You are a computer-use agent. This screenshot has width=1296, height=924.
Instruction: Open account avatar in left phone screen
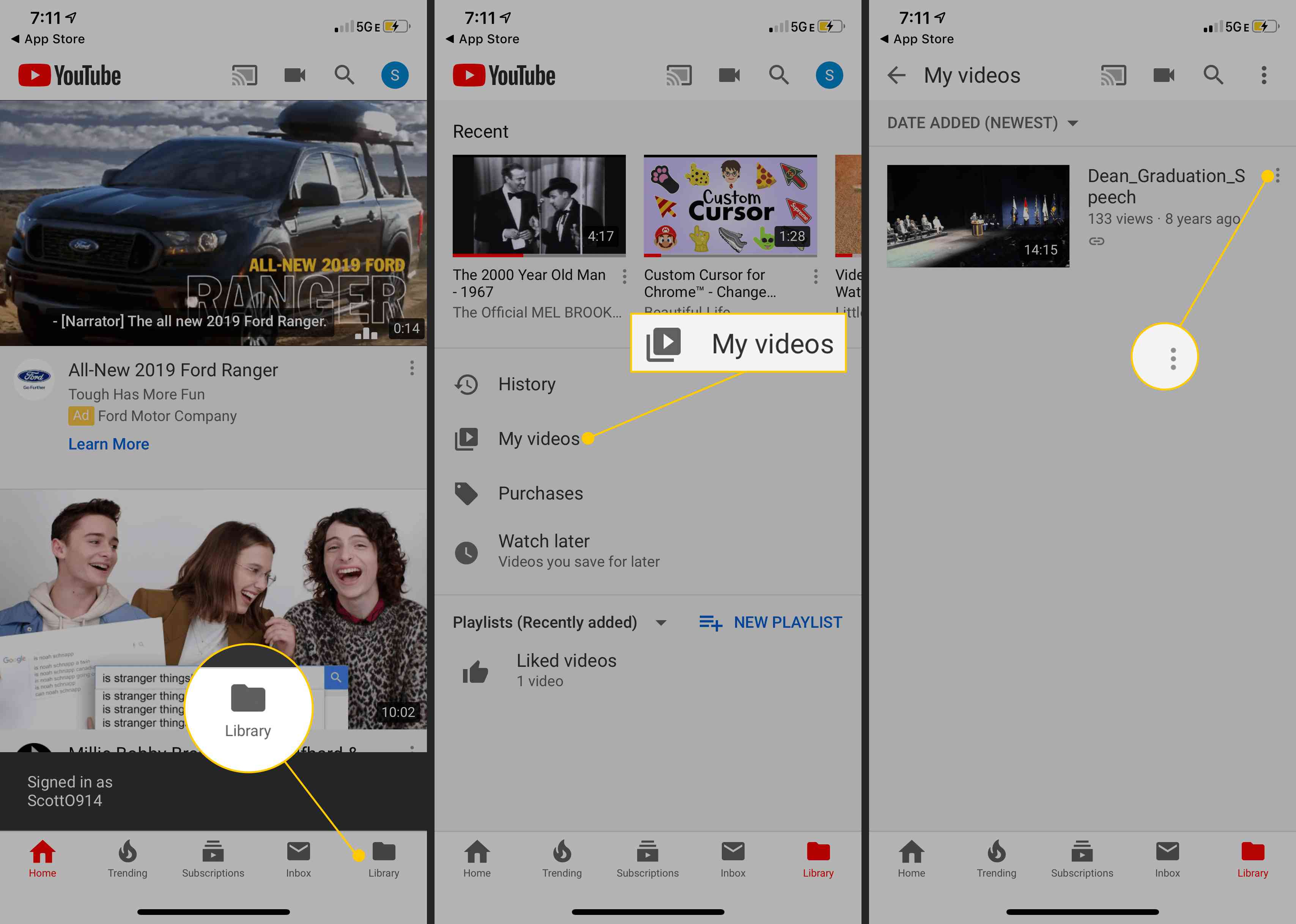[x=394, y=75]
